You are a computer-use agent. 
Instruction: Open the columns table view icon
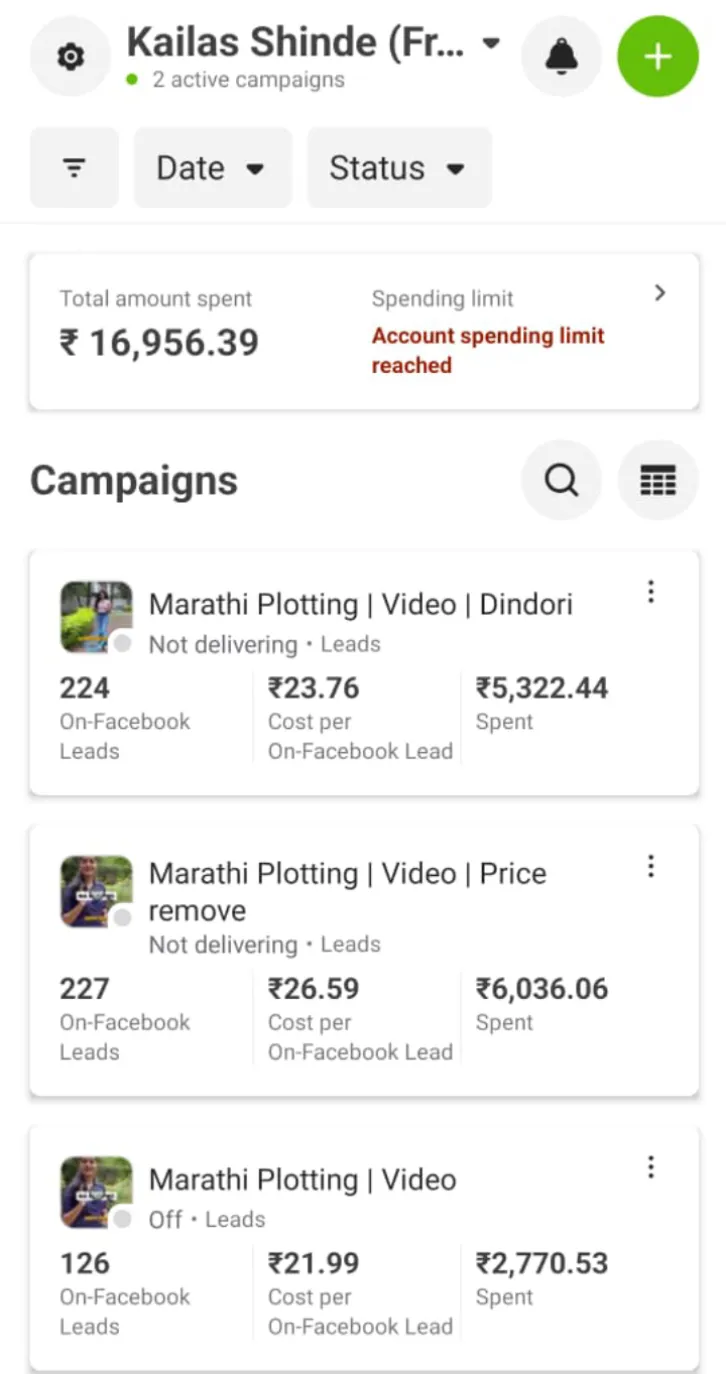click(658, 481)
